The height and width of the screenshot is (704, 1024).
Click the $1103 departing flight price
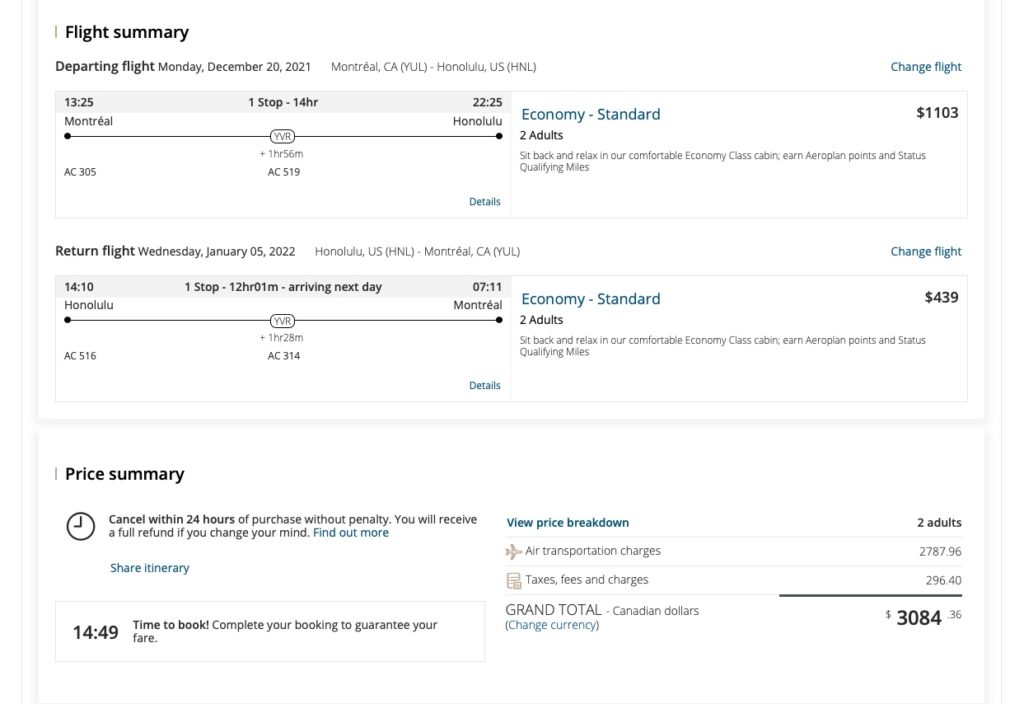pyautogui.click(x=936, y=113)
